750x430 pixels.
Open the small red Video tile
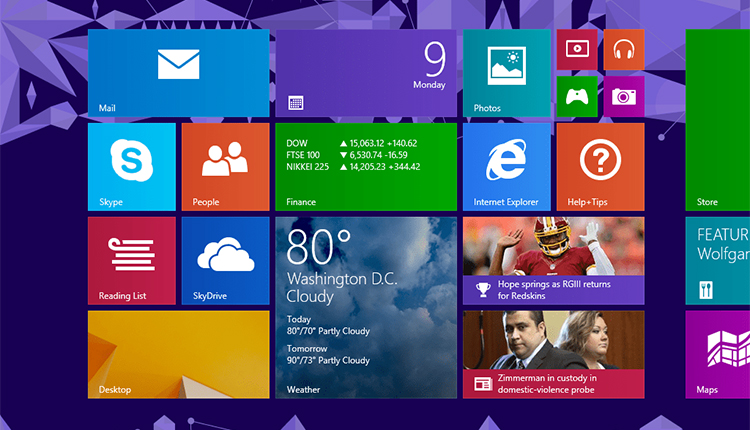tap(577, 49)
